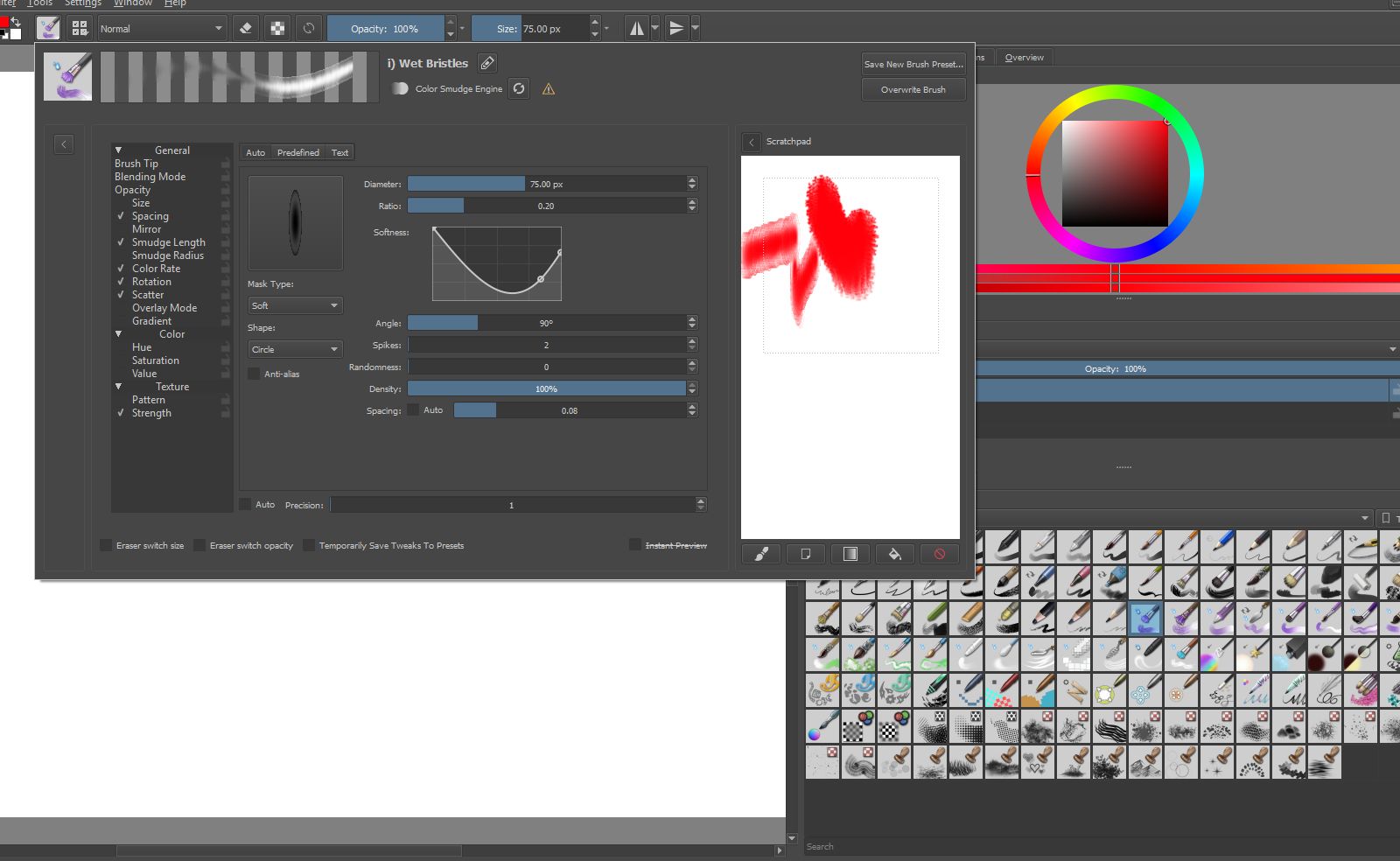The width and height of the screenshot is (1400, 861).
Task: Fill scratchpad using the paint bucket icon
Action: 894,554
